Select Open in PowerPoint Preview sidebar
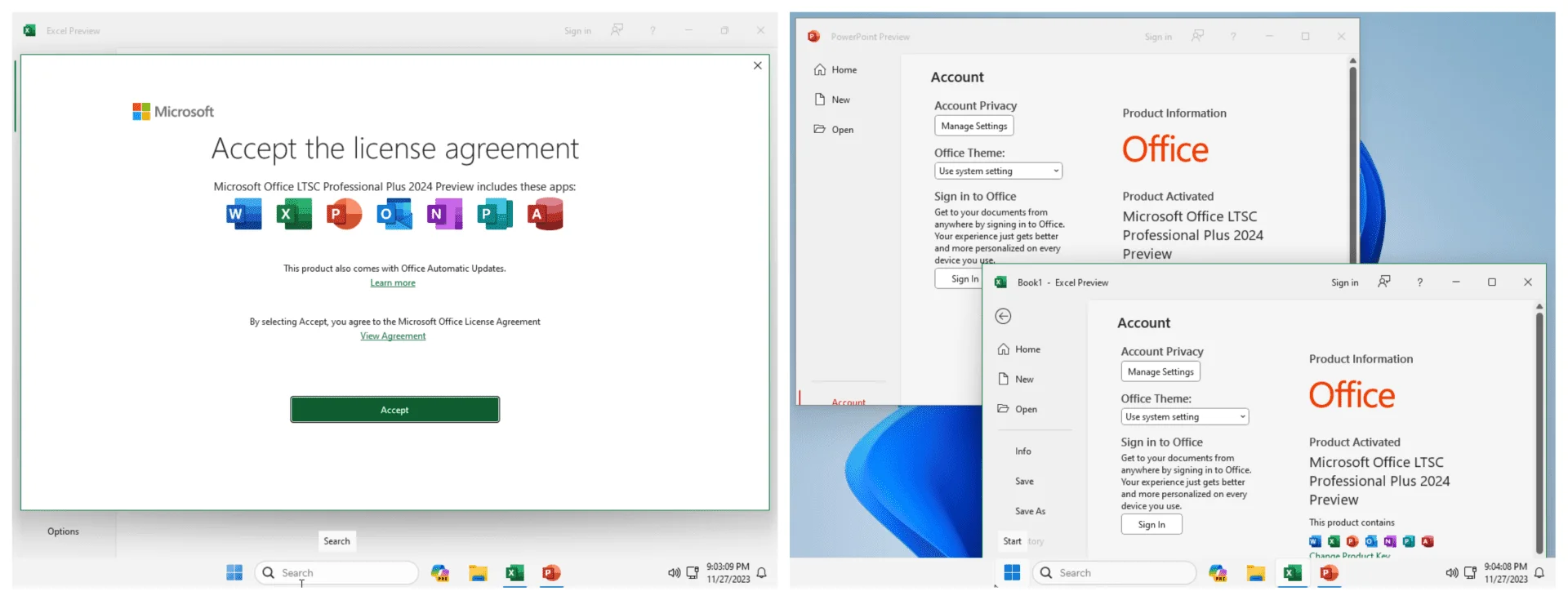 (834, 130)
